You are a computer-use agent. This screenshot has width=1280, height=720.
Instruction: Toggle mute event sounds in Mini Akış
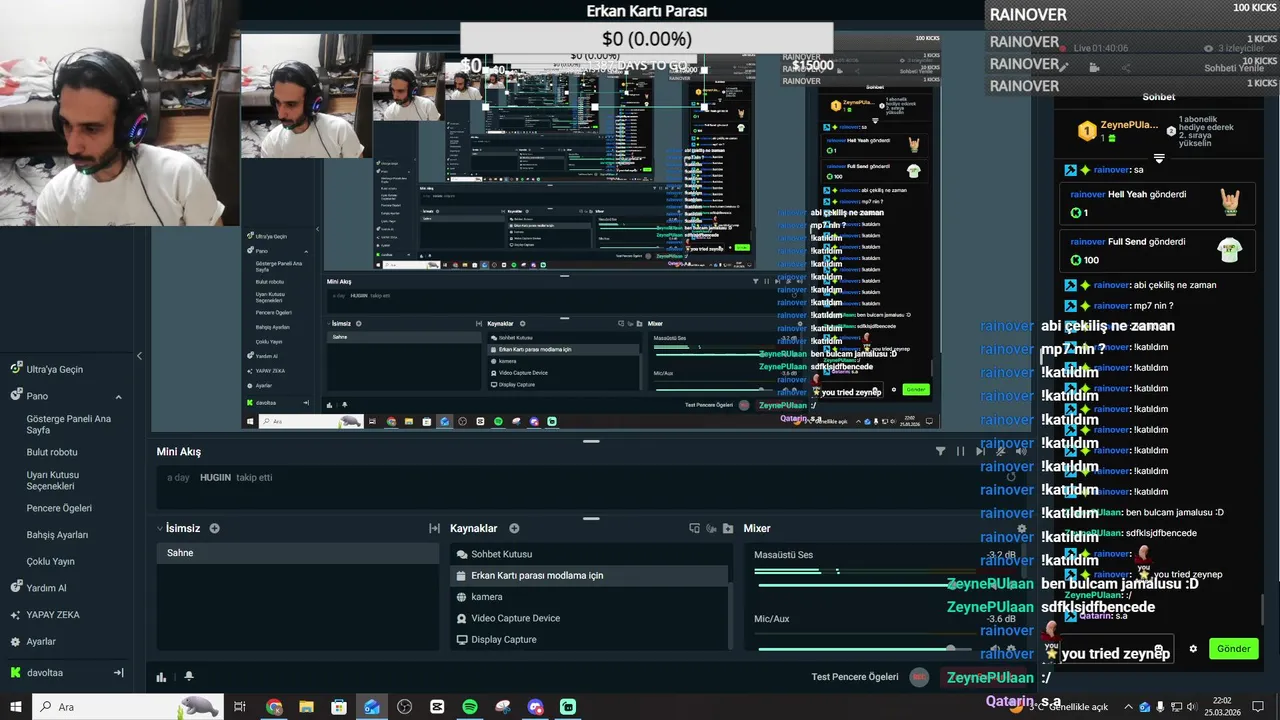(1000, 451)
